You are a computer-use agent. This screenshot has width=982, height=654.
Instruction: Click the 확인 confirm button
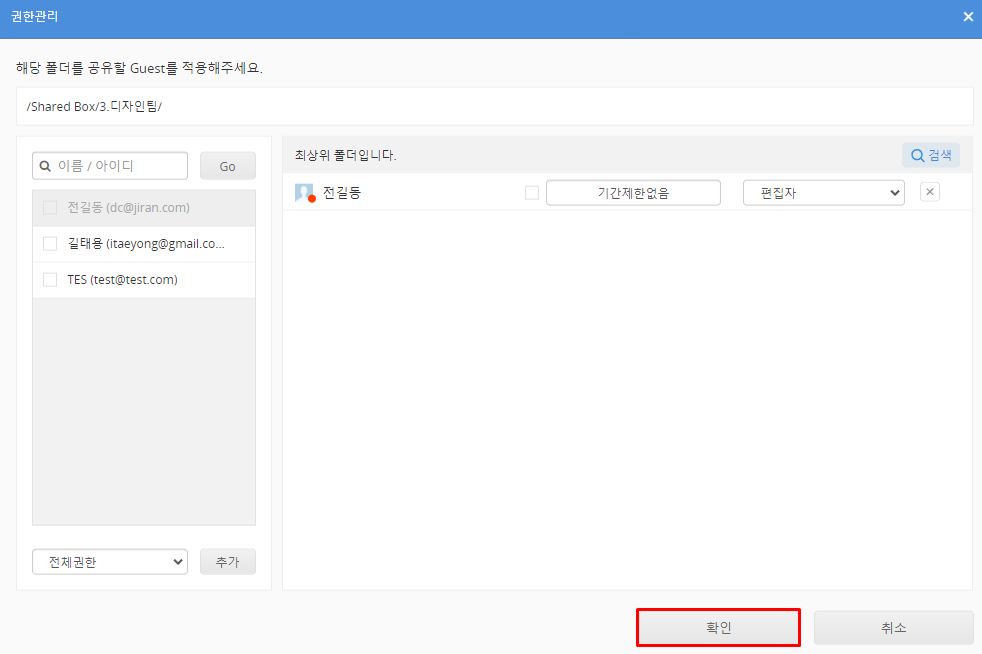click(x=718, y=628)
